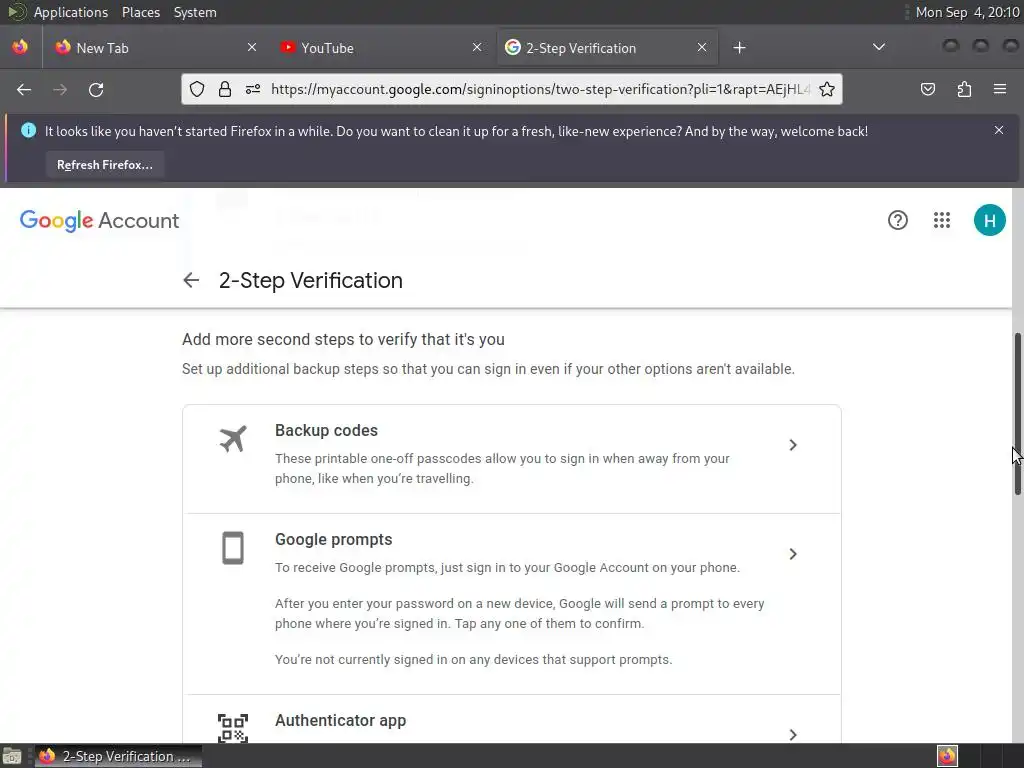Image resolution: width=1024 pixels, height=768 pixels.
Task: Close the New Tab tab
Action: coord(251,47)
